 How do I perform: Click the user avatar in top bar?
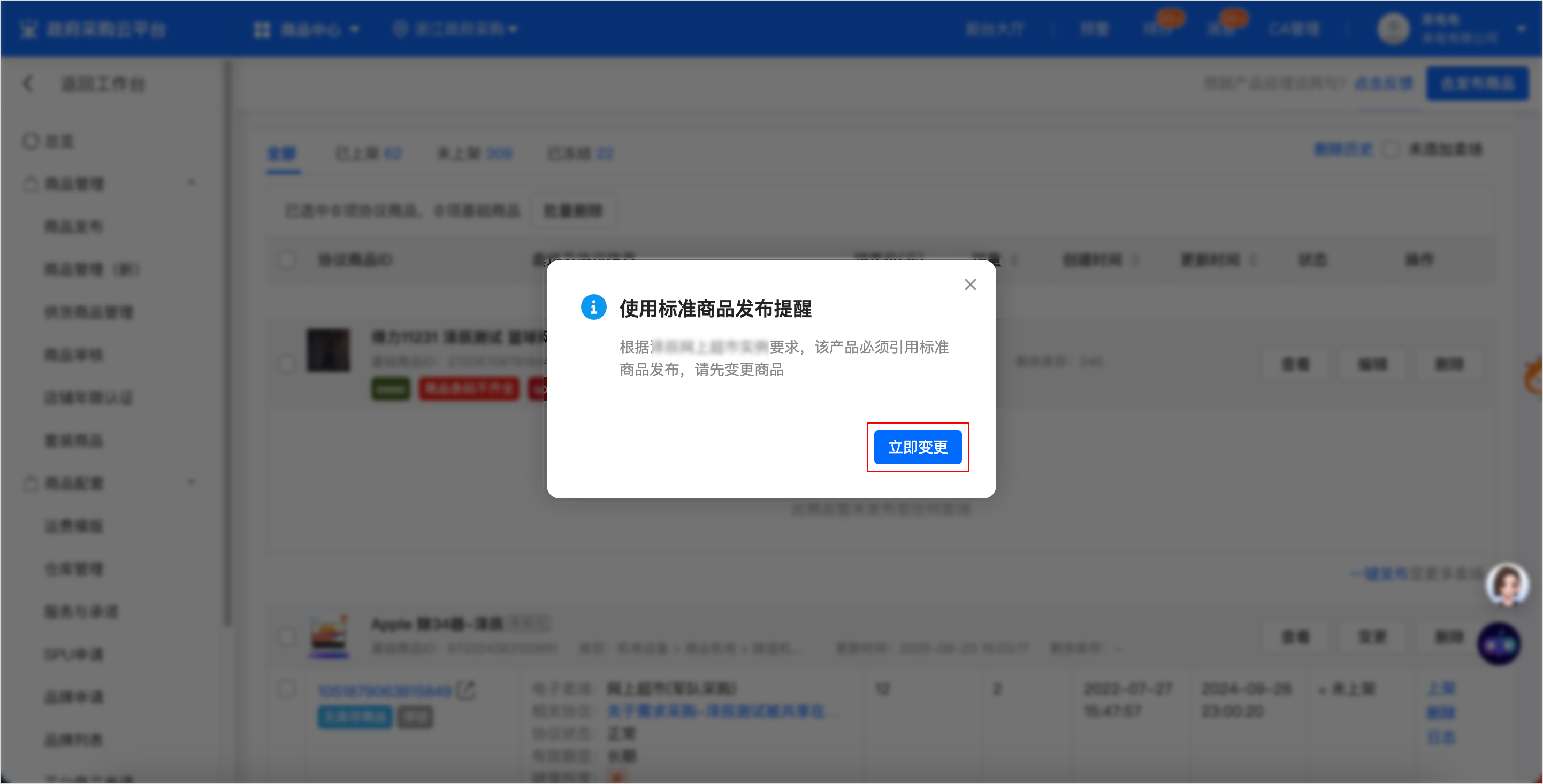pos(1393,29)
